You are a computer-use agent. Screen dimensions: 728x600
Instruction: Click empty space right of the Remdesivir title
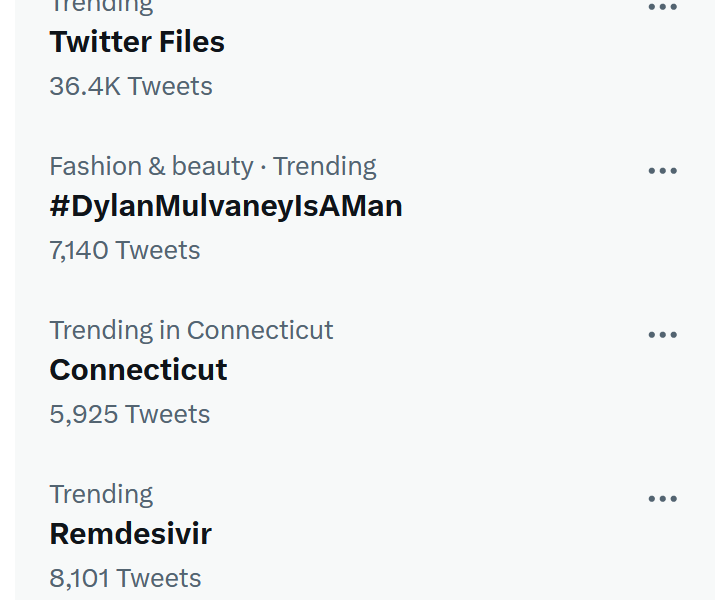pos(420,534)
